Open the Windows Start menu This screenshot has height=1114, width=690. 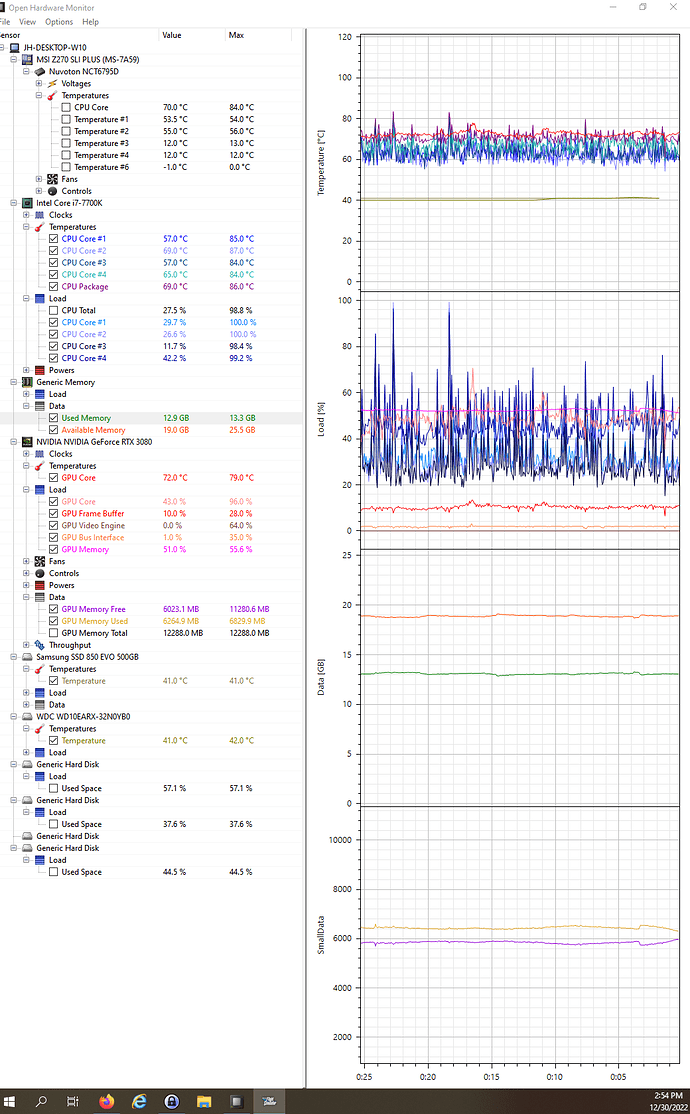tap(9, 1101)
